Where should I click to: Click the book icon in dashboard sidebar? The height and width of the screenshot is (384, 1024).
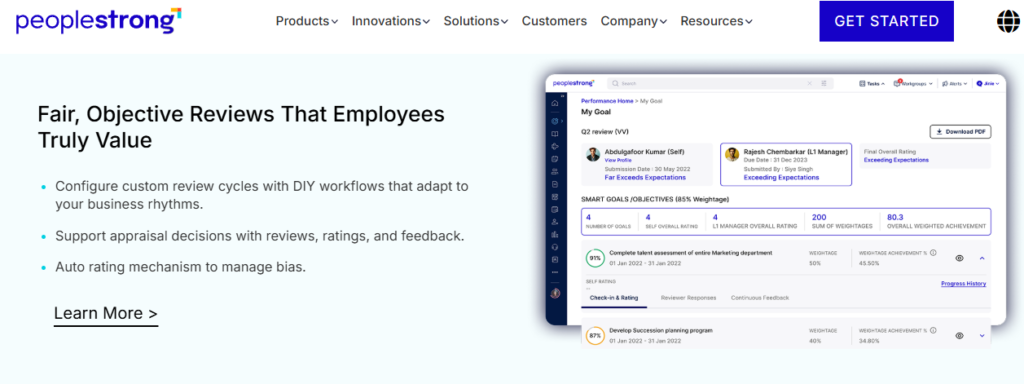click(x=555, y=133)
